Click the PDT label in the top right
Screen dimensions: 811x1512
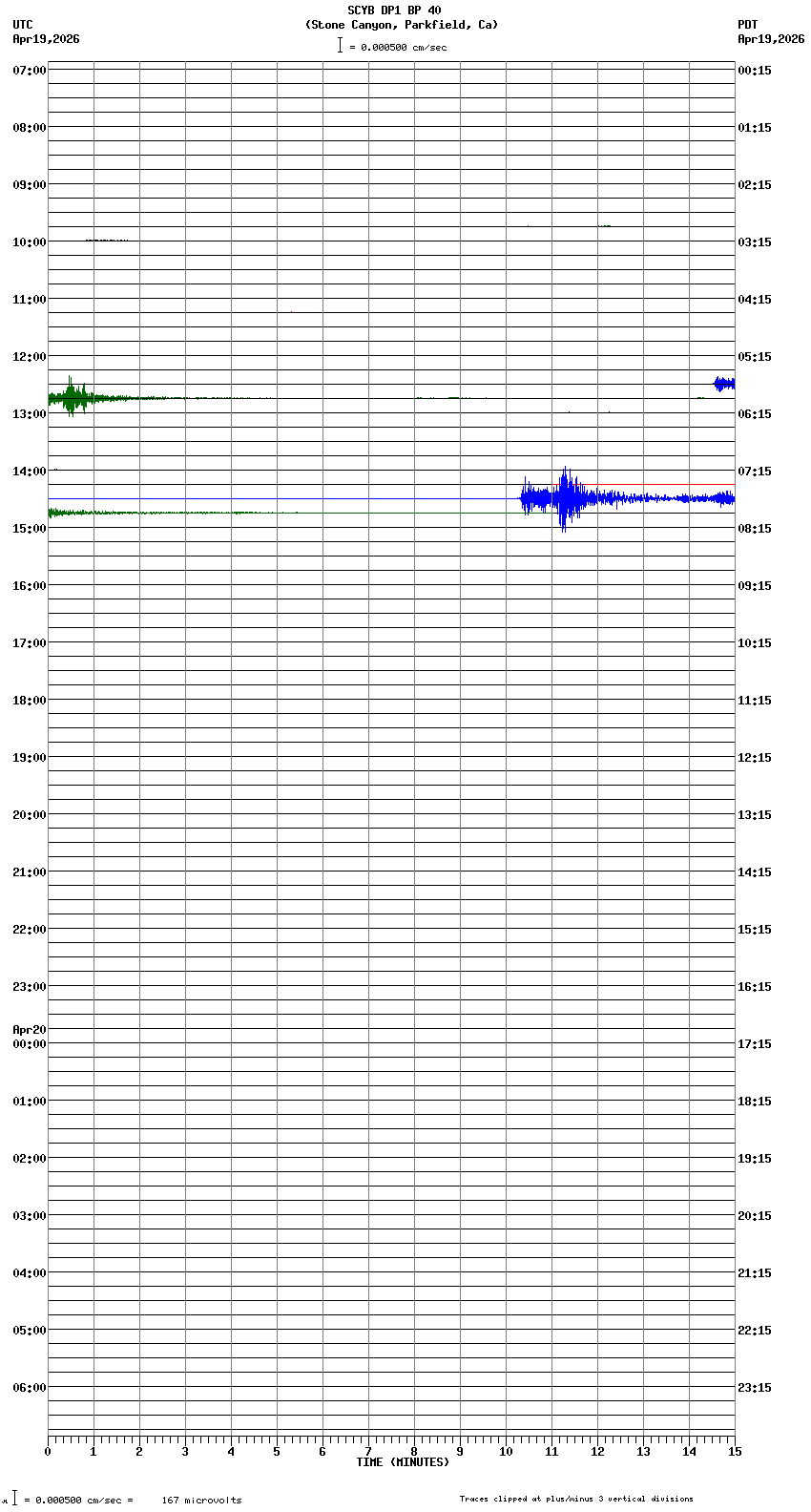[747, 25]
